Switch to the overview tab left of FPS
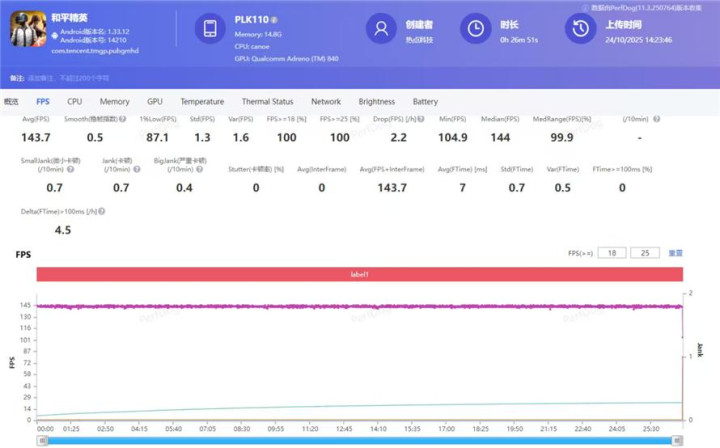Screen dimensions: 720x448 pyautogui.click(x=11, y=101)
